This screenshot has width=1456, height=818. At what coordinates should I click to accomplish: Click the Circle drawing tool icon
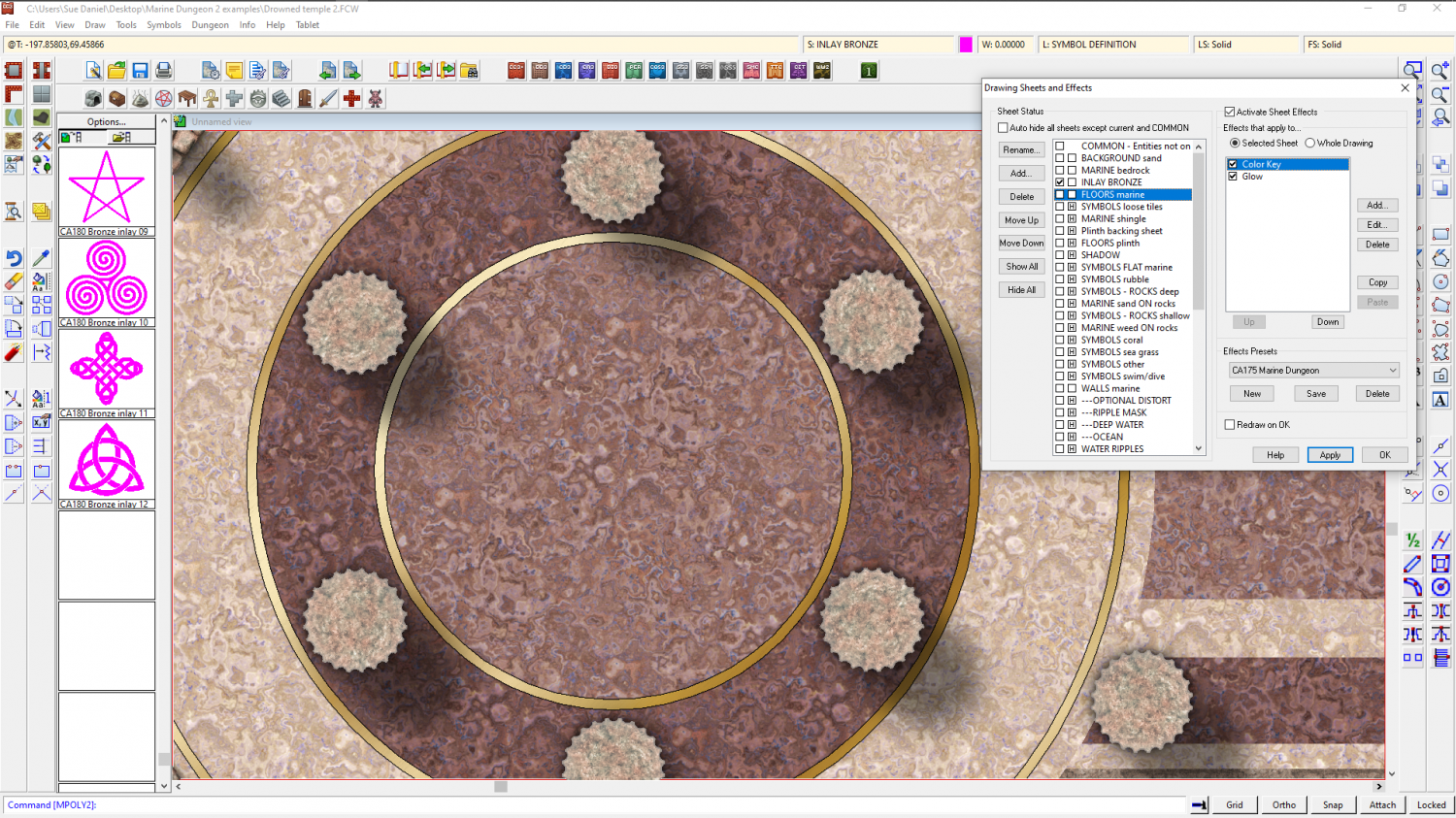pyautogui.click(x=1440, y=281)
